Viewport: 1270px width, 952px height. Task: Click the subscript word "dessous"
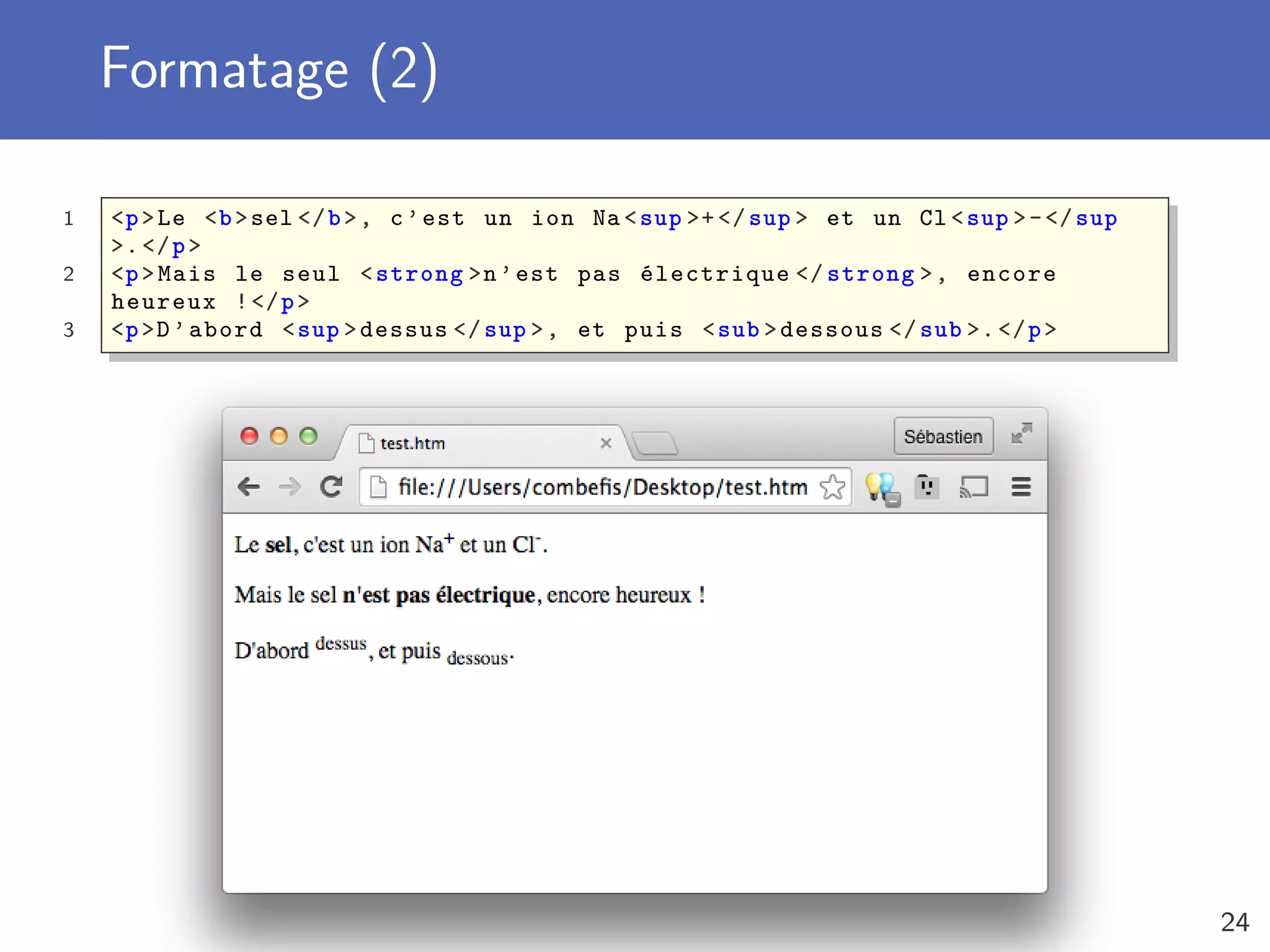[x=477, y=658]
